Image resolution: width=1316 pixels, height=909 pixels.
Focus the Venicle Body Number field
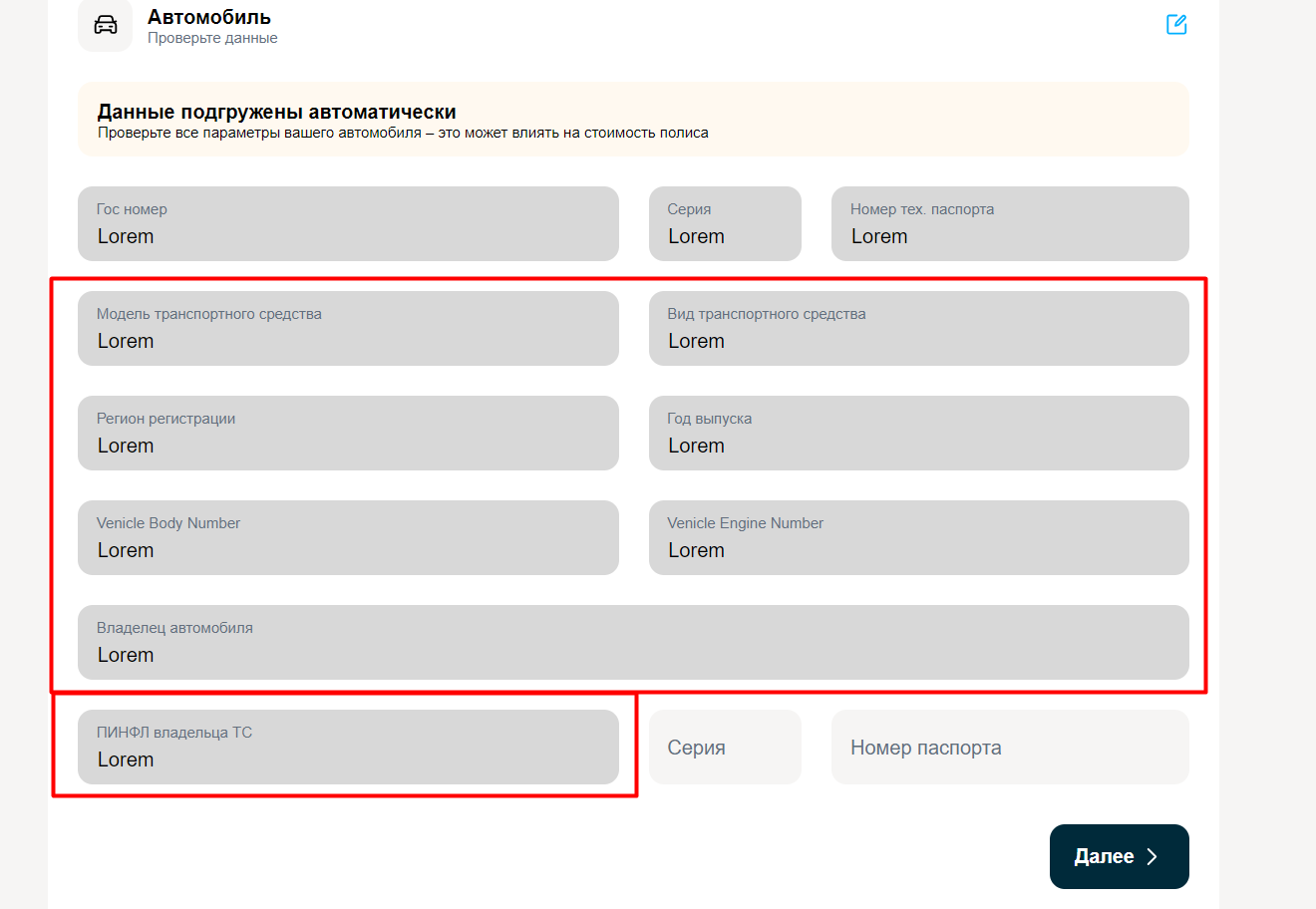pos(348,538)
